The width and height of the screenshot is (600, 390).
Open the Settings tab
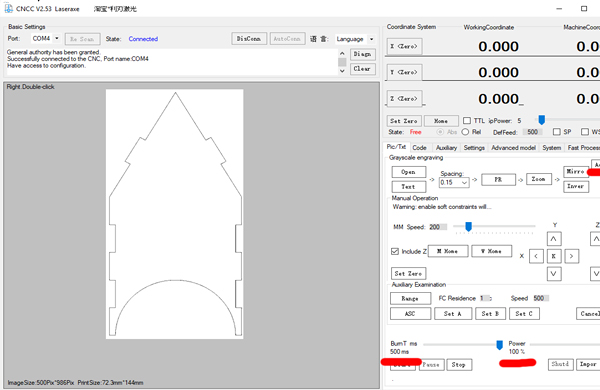474,148
